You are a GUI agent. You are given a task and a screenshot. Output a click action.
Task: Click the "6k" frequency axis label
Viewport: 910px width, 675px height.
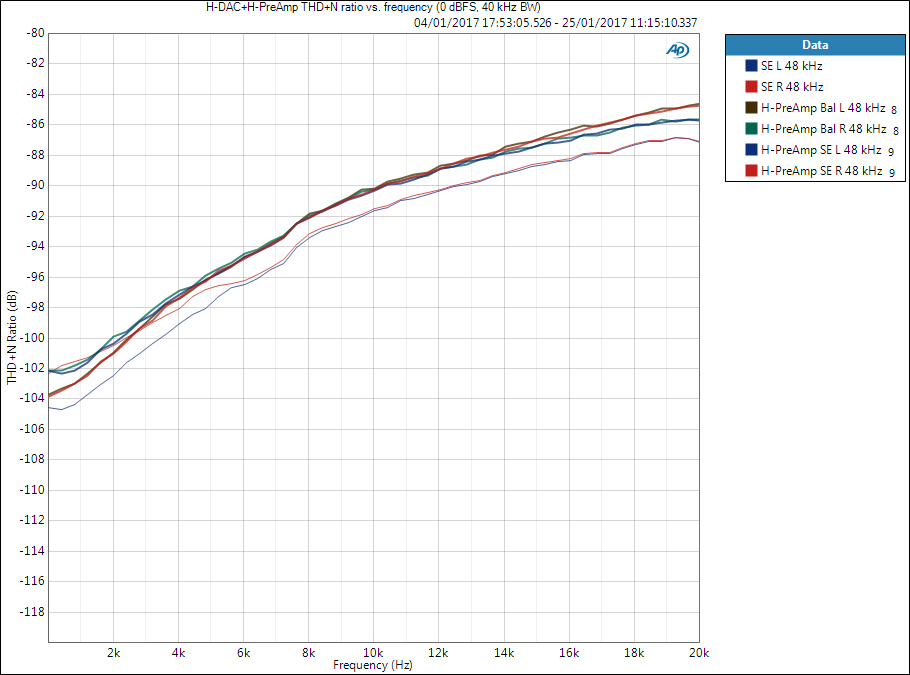coord(243,653)
